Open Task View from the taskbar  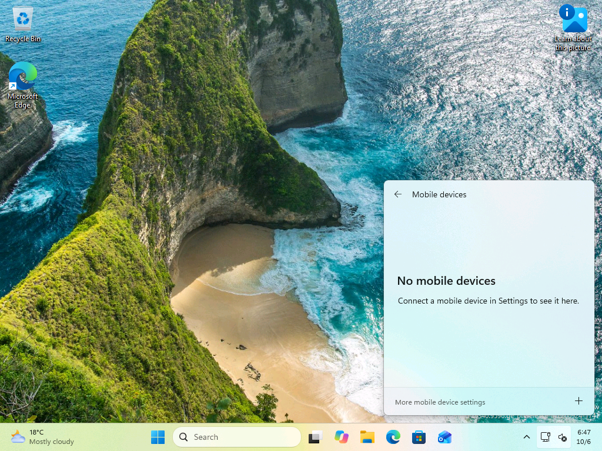pos(315,437)
